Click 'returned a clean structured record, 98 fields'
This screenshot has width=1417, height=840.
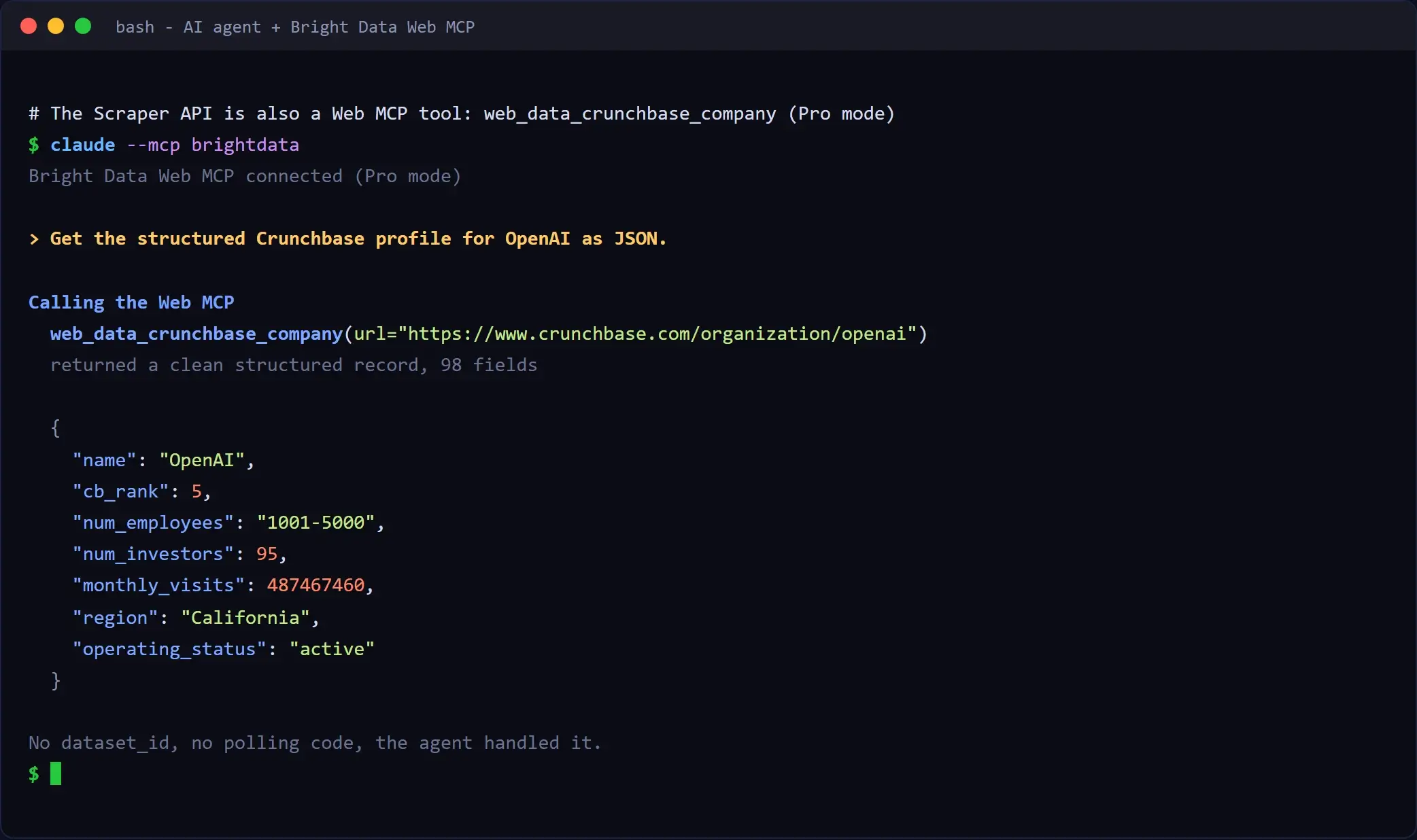294,365
